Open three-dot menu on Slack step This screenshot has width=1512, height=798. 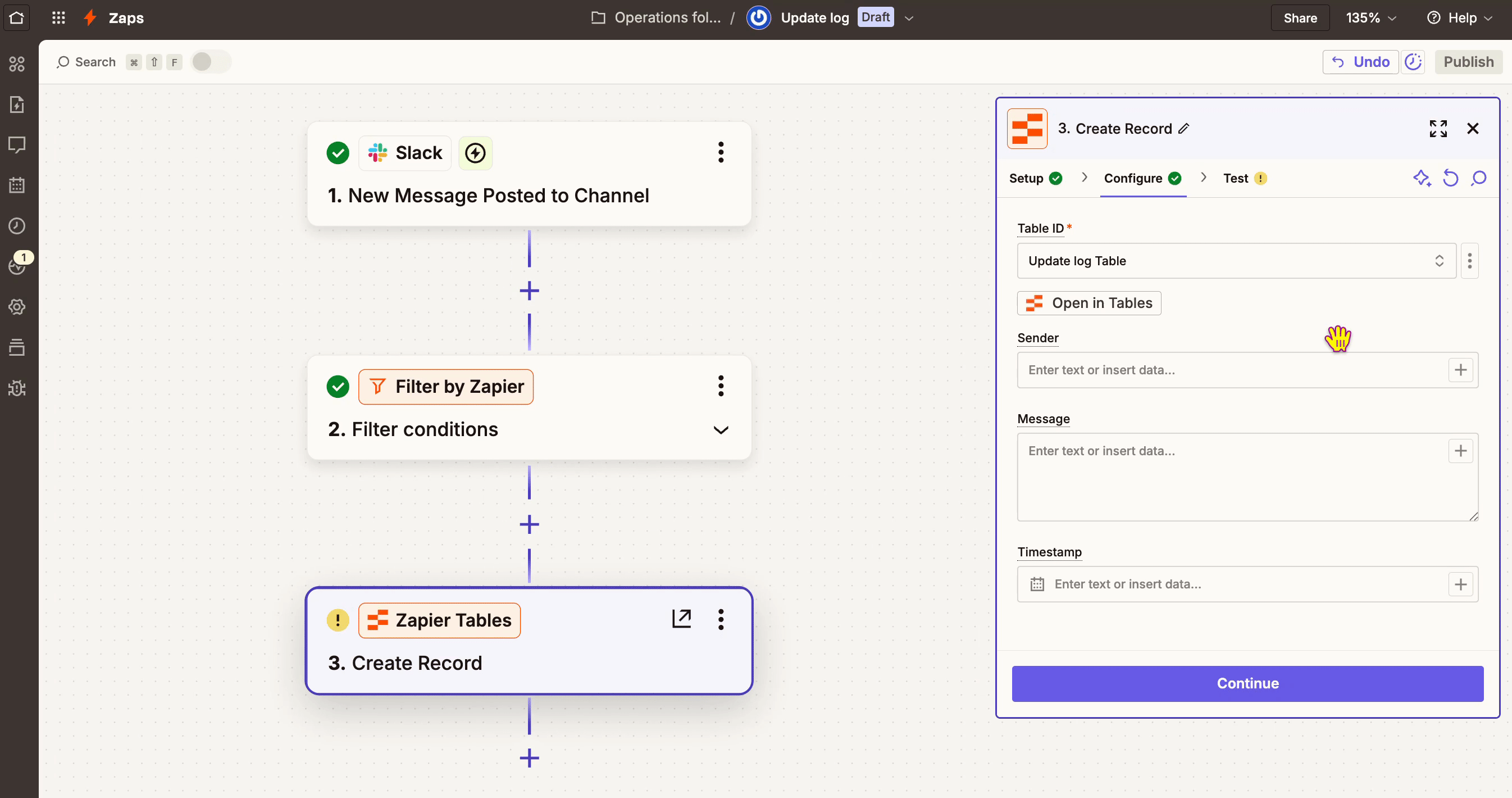point(721,153)
